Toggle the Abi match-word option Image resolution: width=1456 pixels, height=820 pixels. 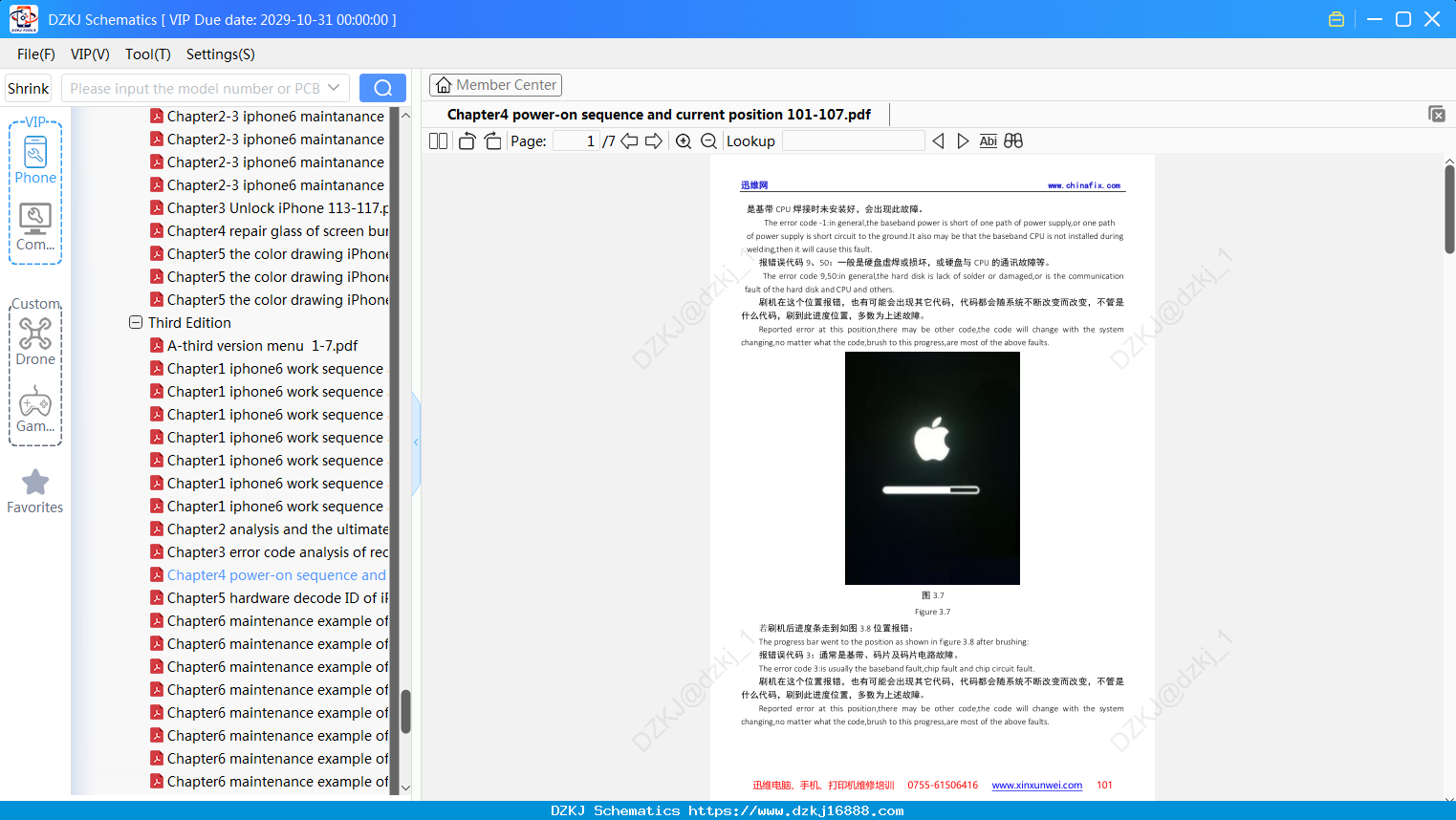tap(989, 141)
